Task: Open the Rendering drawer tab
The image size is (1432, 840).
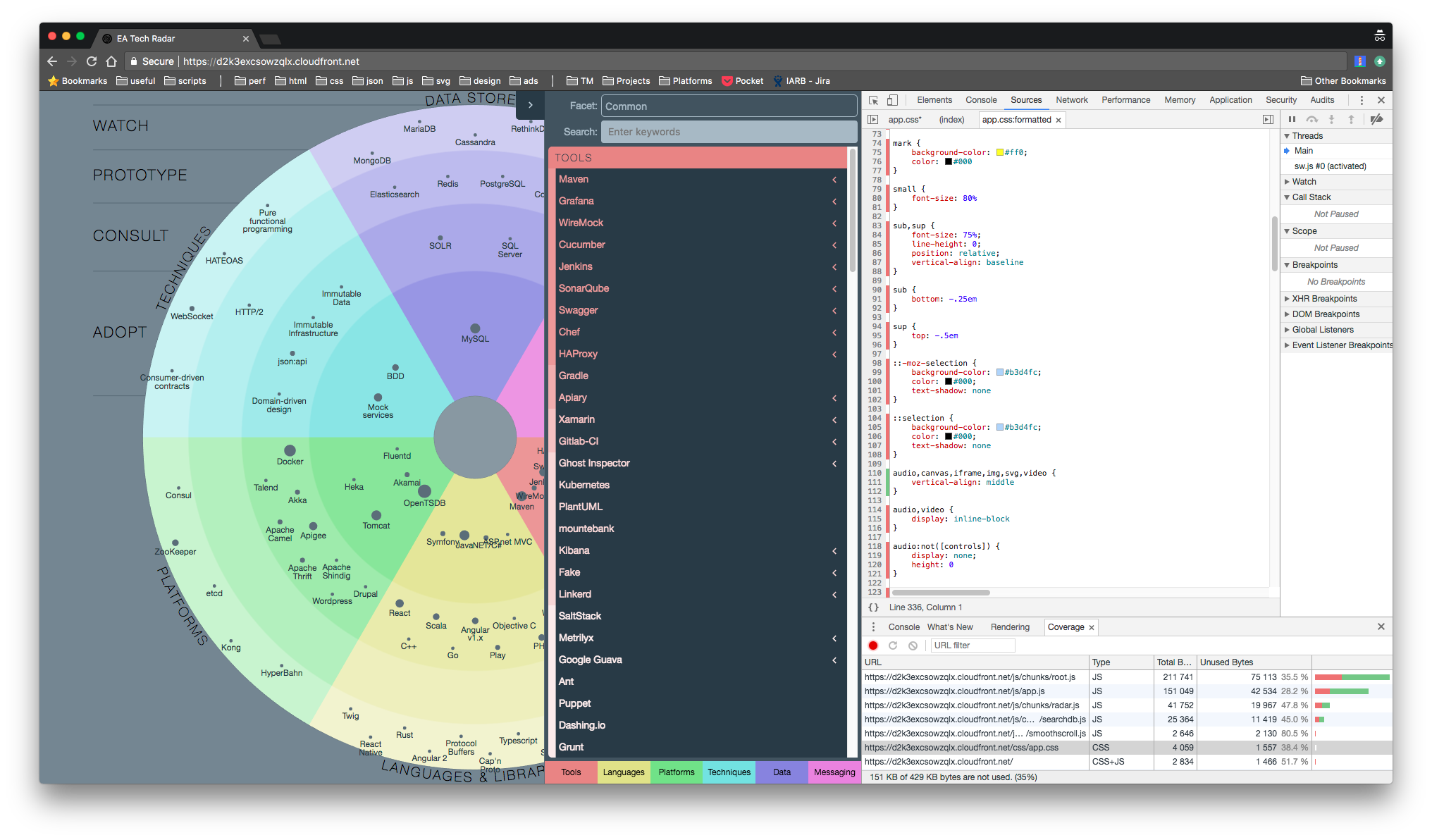Action: click(x=1009, y=627)
